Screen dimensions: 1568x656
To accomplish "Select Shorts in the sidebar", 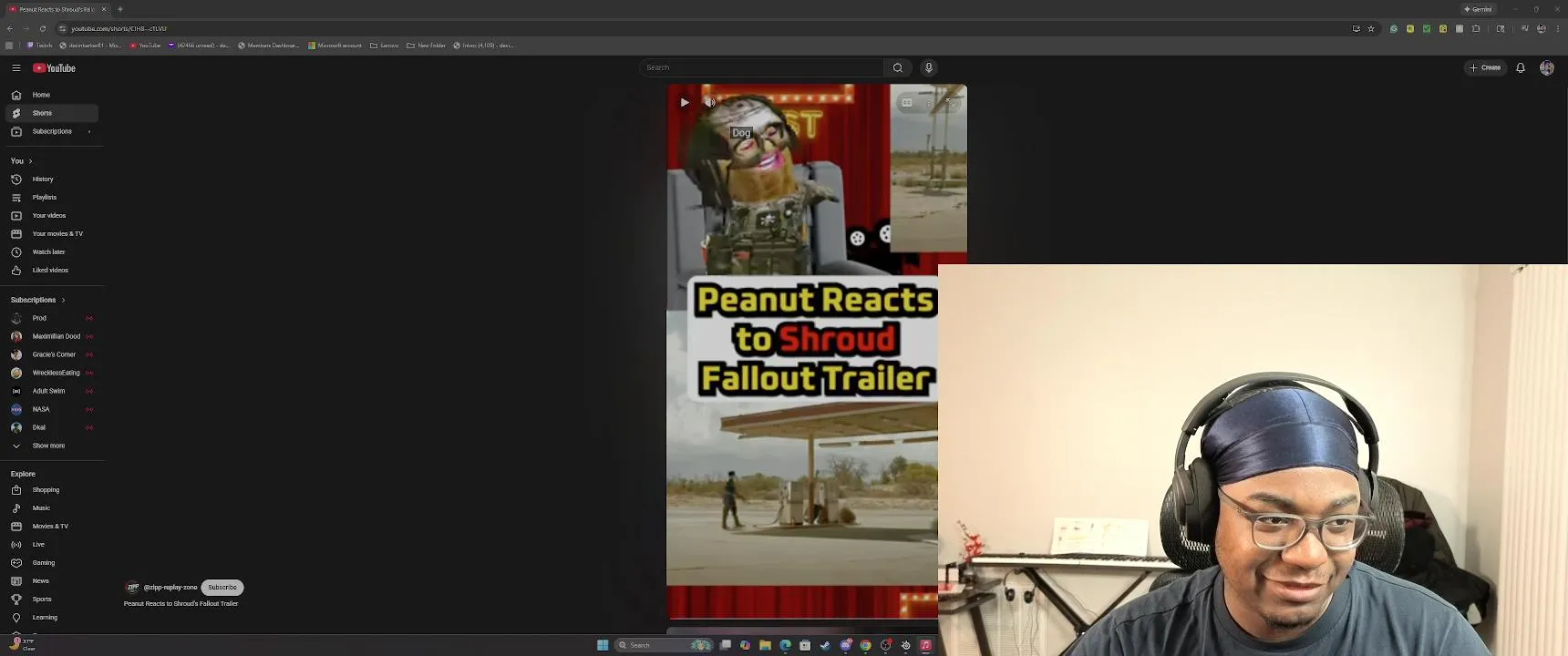I will click(52, 113).
